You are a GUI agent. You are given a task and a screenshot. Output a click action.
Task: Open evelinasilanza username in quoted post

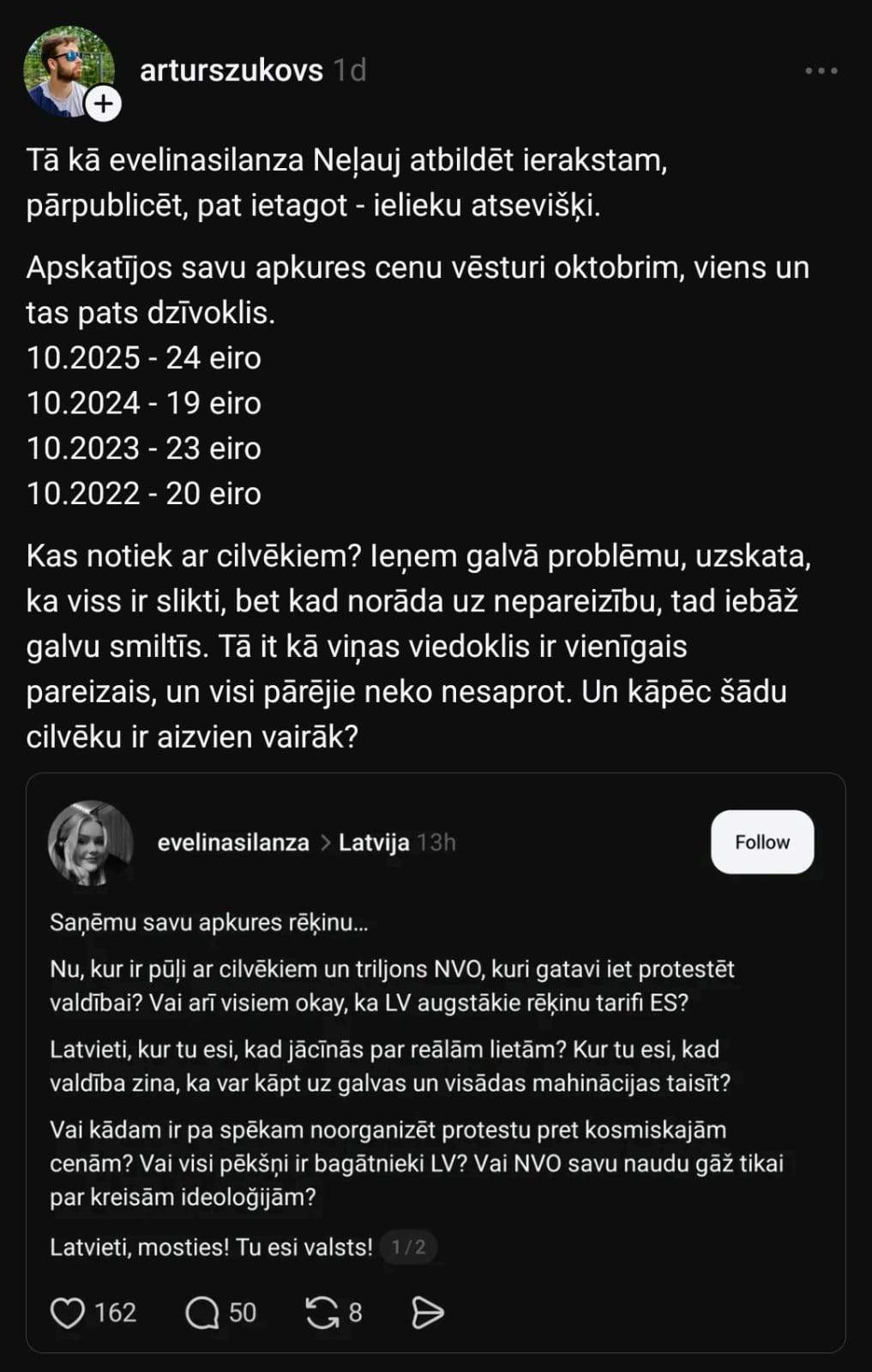233,843
